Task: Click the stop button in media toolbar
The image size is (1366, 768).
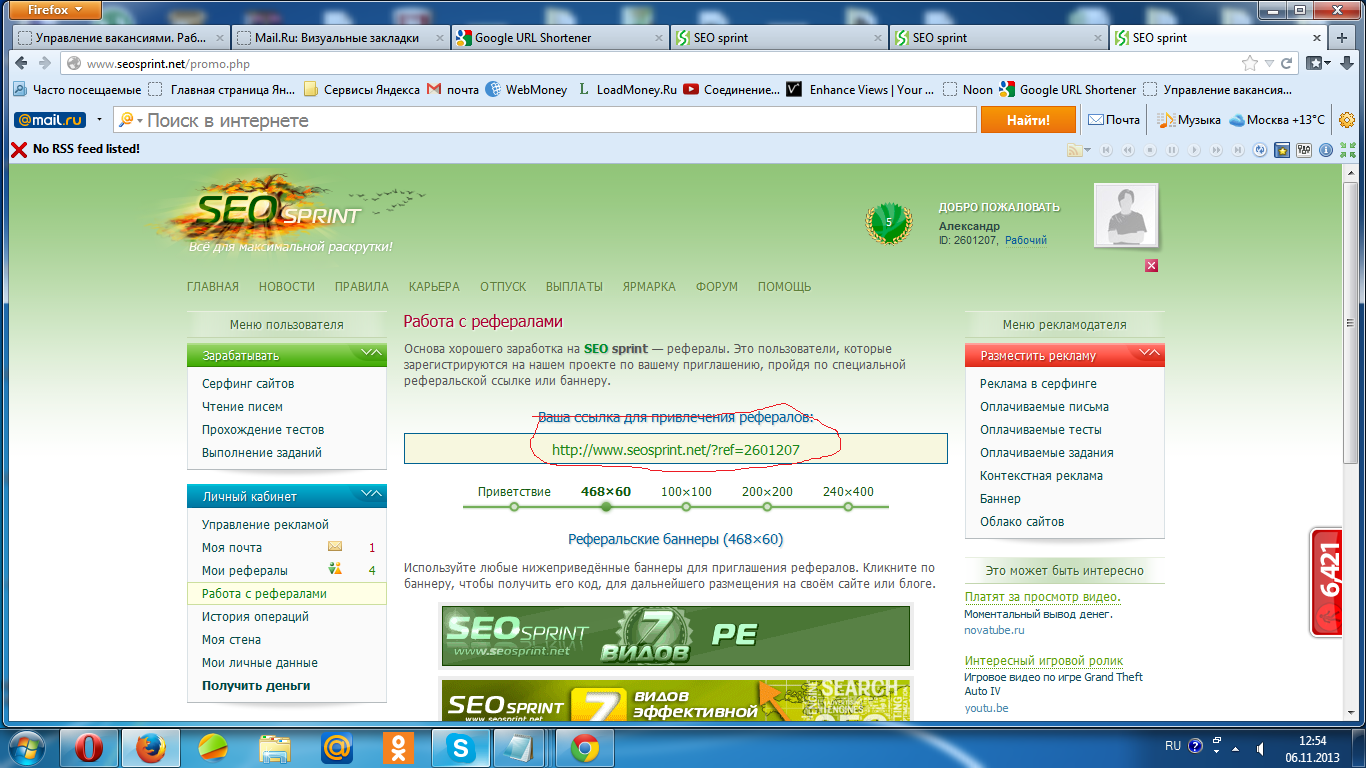Action: (1149, 150)
